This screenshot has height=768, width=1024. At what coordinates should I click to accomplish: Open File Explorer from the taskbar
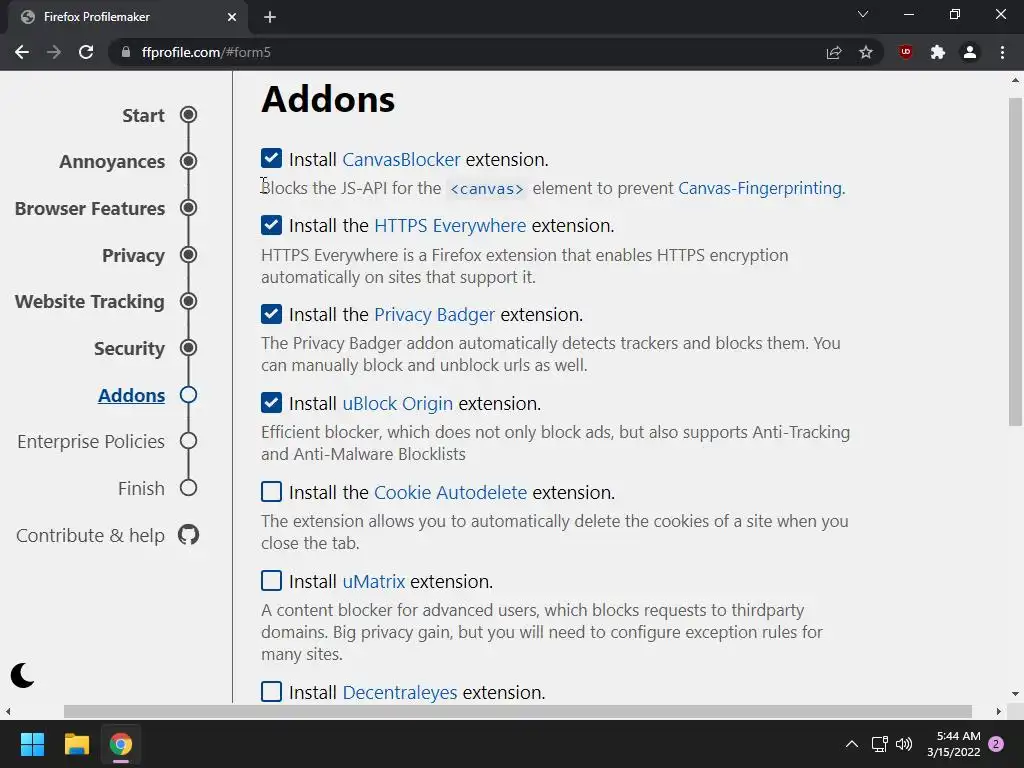click(76, 744)
